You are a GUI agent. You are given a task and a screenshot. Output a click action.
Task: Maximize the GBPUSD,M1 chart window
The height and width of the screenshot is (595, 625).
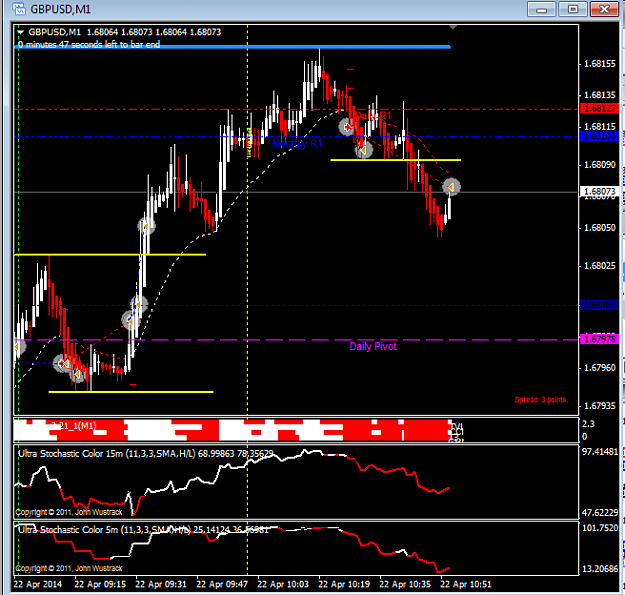573,9
